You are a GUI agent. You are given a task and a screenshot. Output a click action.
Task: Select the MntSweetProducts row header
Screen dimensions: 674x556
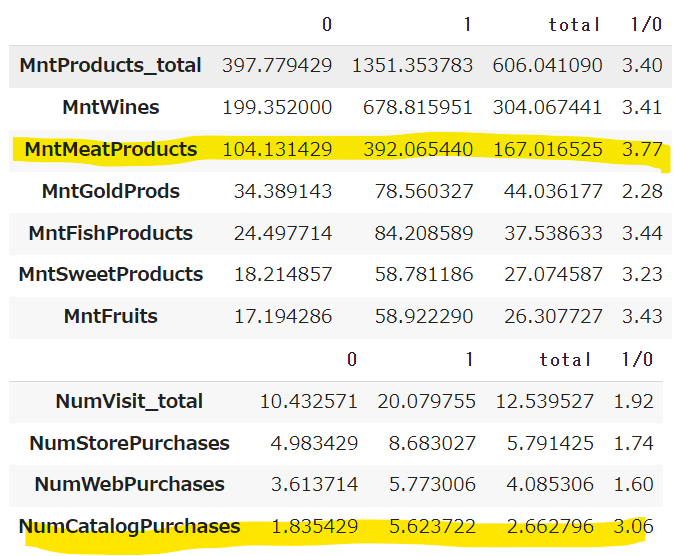(x=110, y=274)
